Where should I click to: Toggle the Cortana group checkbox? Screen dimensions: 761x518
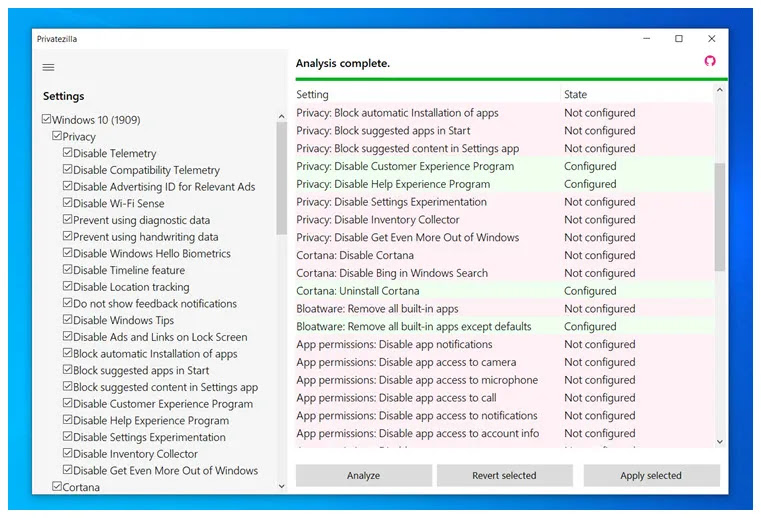57,486
